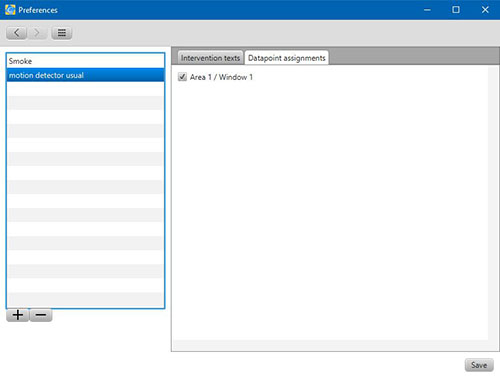Click the vertical scrollbar of the assignments panel
Screen dimensions: 500x378
click(493, 203)
